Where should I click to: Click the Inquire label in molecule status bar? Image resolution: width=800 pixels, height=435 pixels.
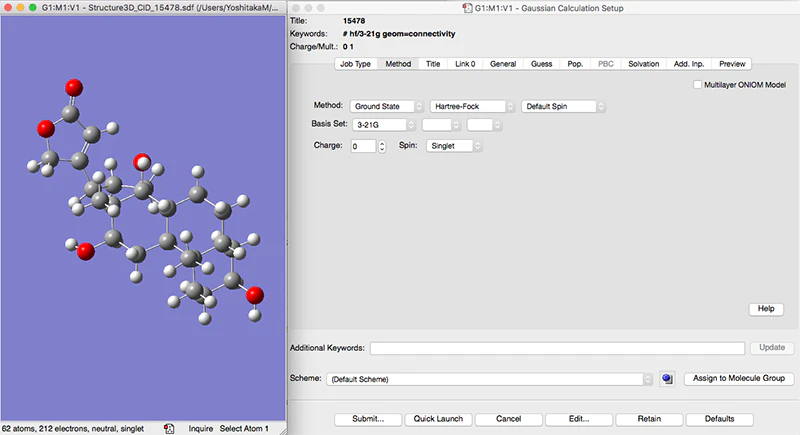point(201,429)
